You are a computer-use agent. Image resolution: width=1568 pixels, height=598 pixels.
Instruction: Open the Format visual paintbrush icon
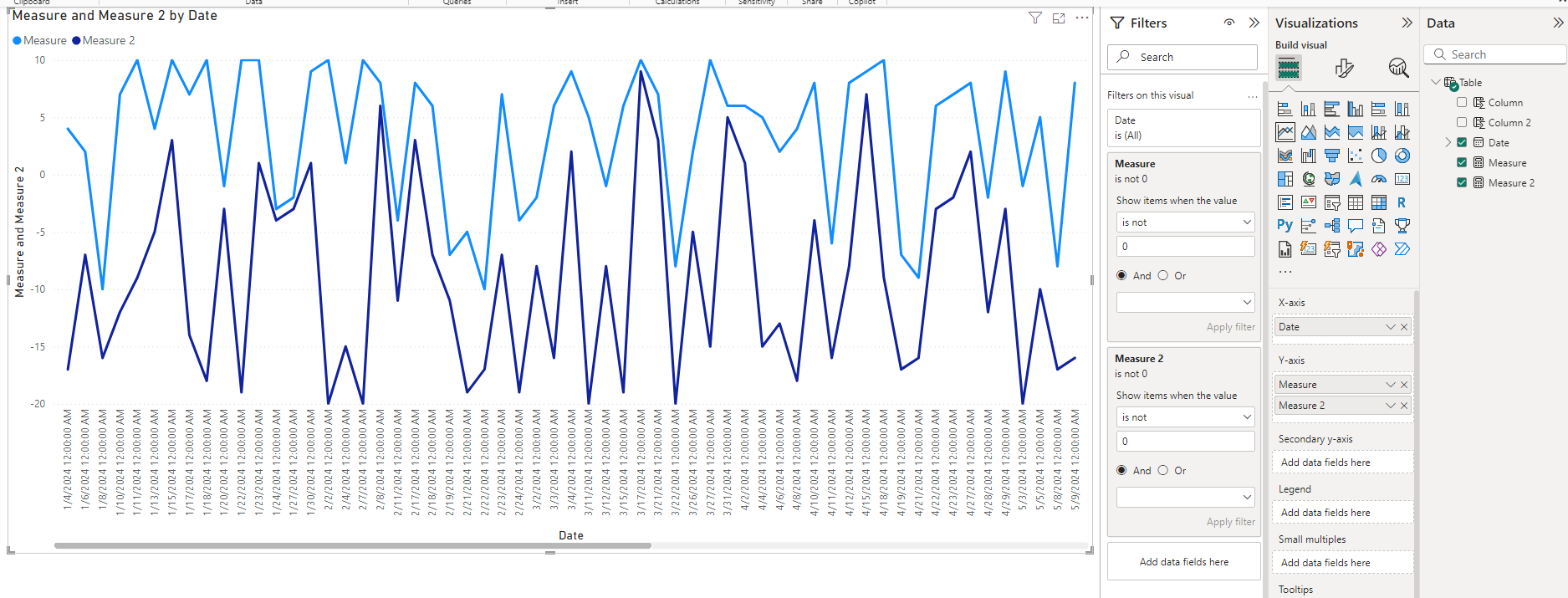click(x=1344, y=68)
